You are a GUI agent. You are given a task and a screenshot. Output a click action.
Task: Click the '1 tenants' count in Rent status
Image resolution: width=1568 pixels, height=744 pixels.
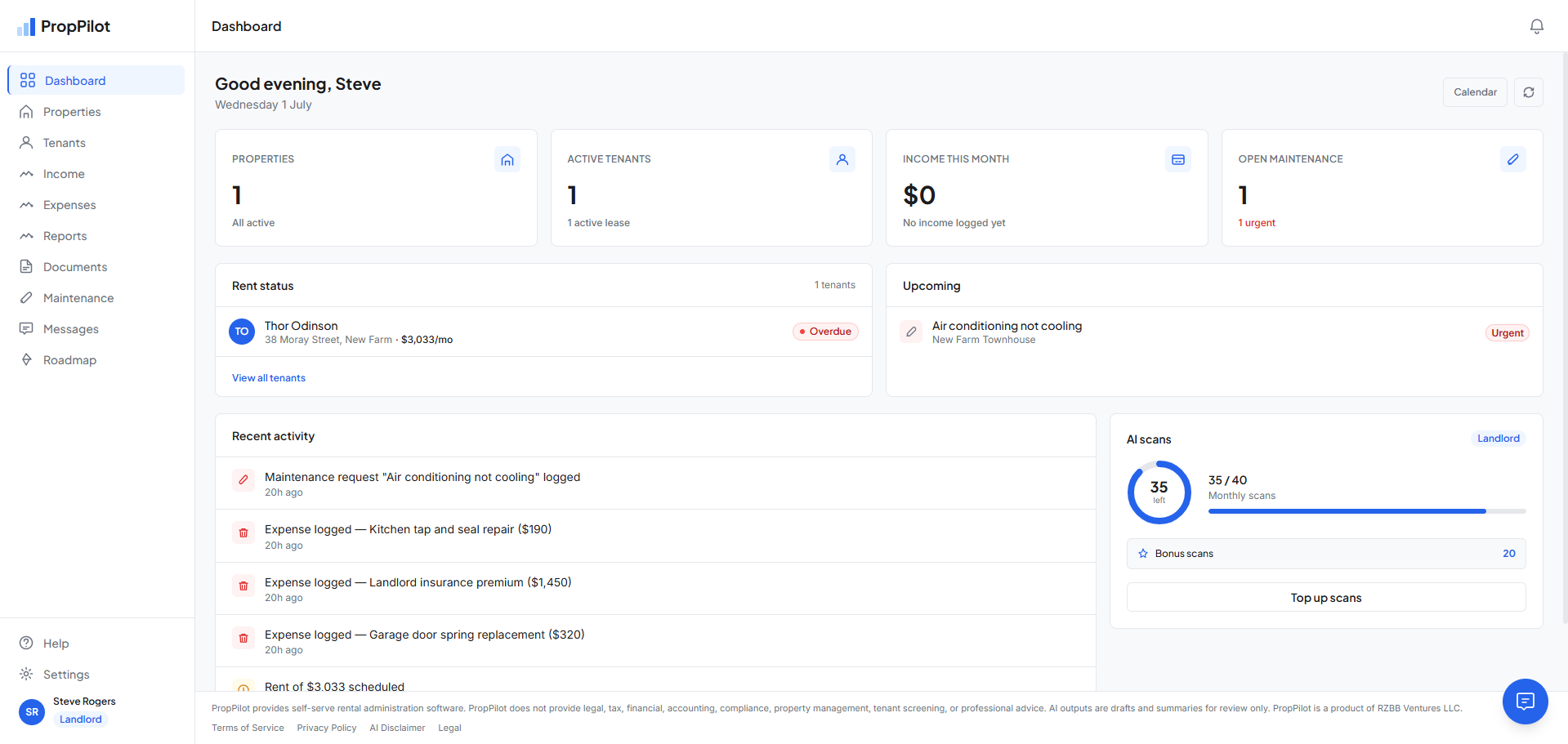coord(834,285)
